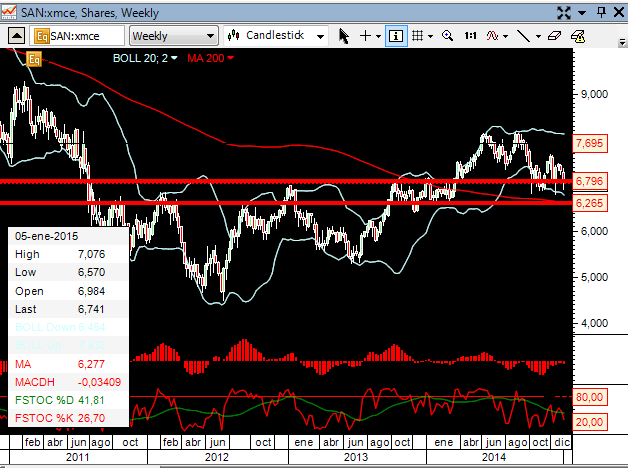Image resolution: width=628 pixels, height=468 pixels.
Task: Expand the crosshair options arrow
Action: 378,36
